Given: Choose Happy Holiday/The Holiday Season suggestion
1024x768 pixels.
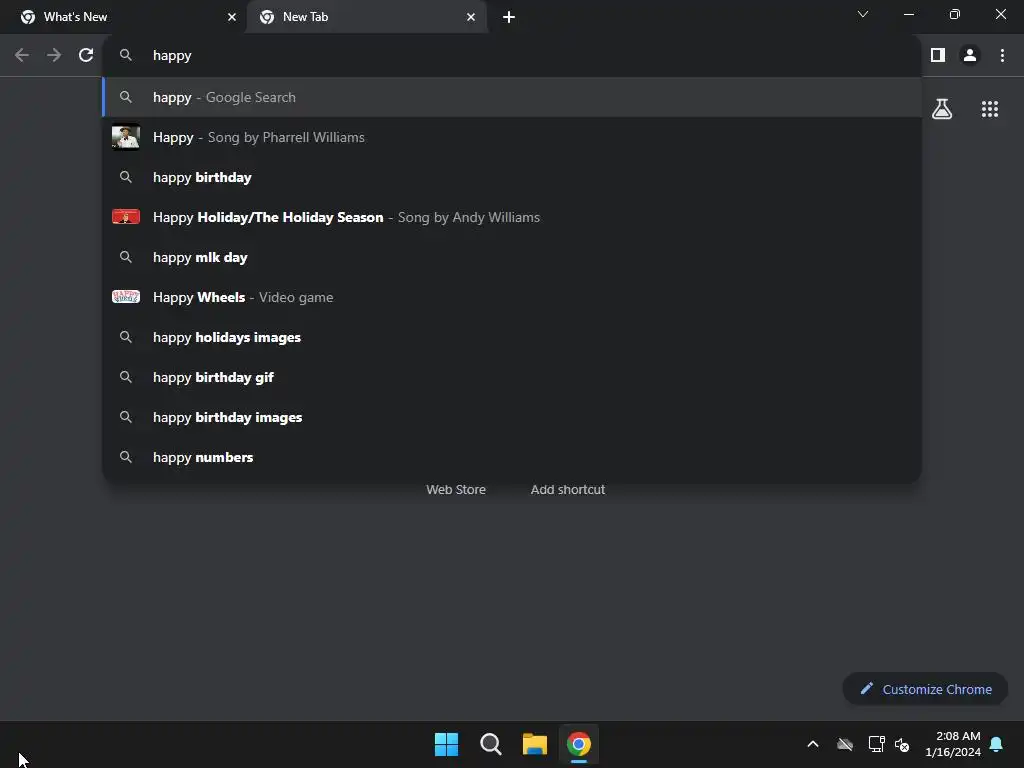Looking at the screenshot, I should coord(511,217).
